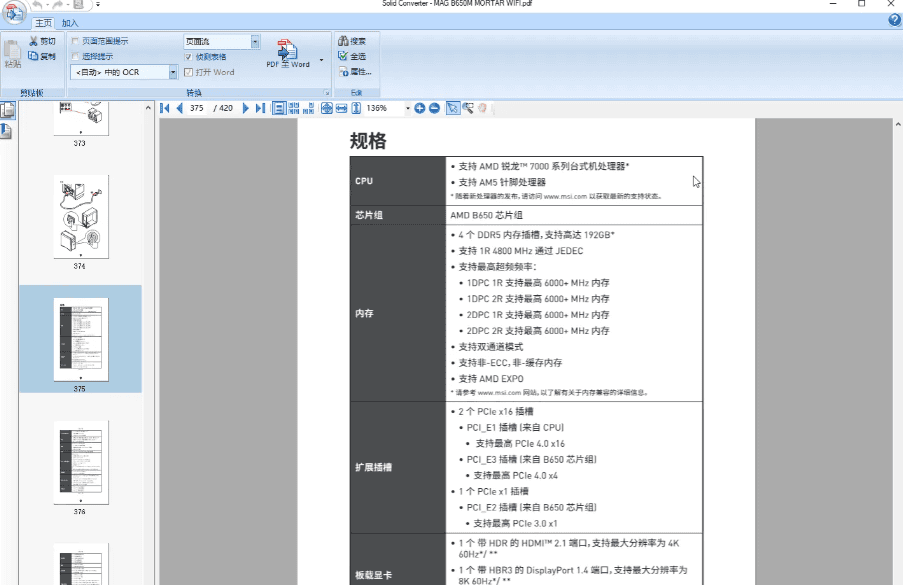Switch to the 加入 ribbon tab
Viewport: 903px width, 585px height.
point(70,22)
